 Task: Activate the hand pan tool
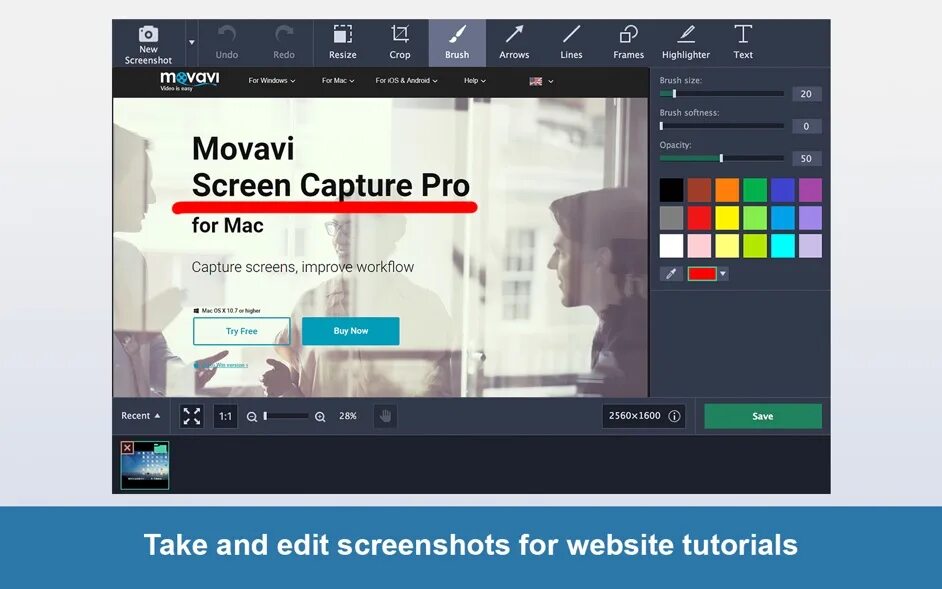point(385,416)
